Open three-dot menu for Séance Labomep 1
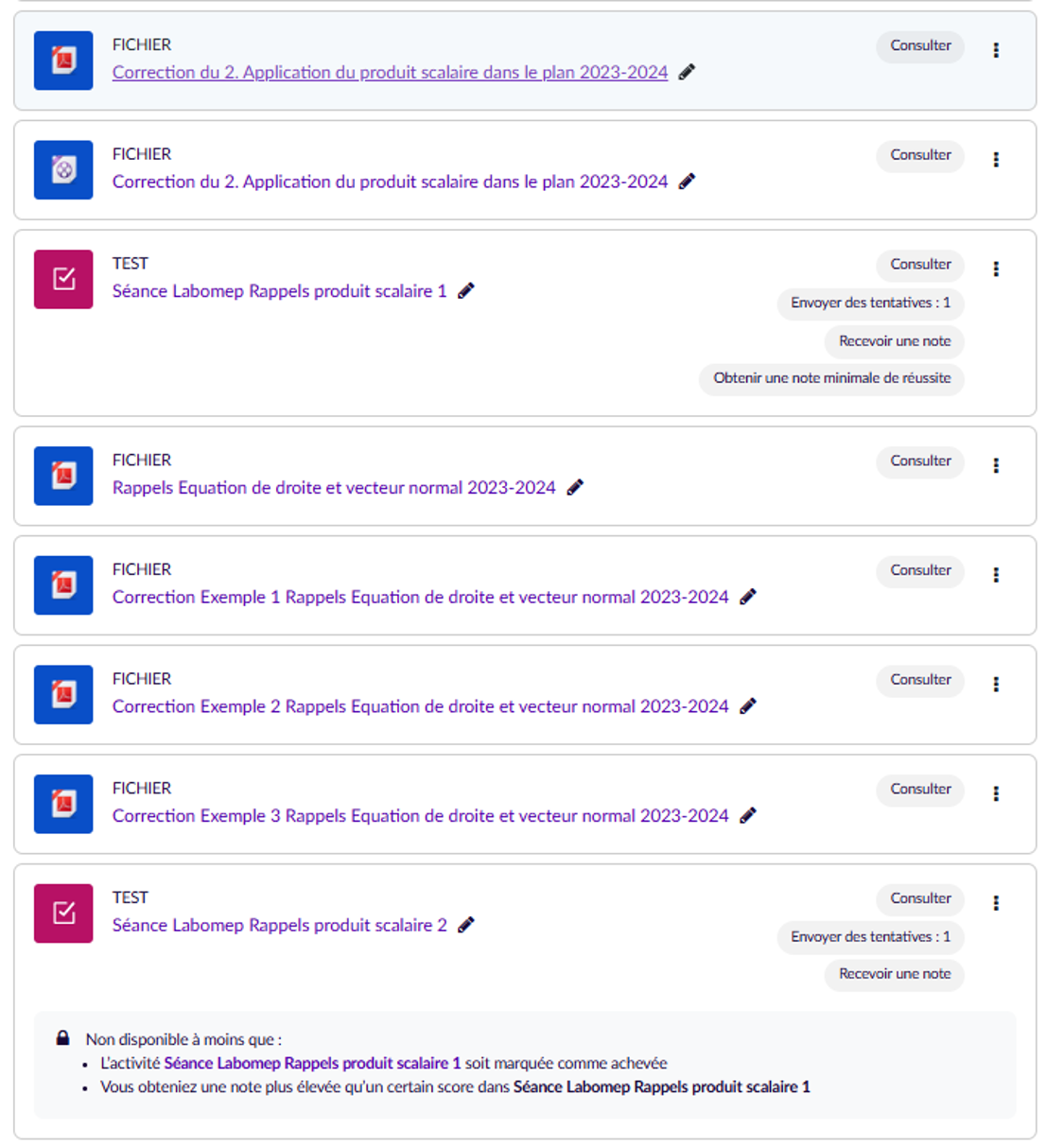 (996, 270)
